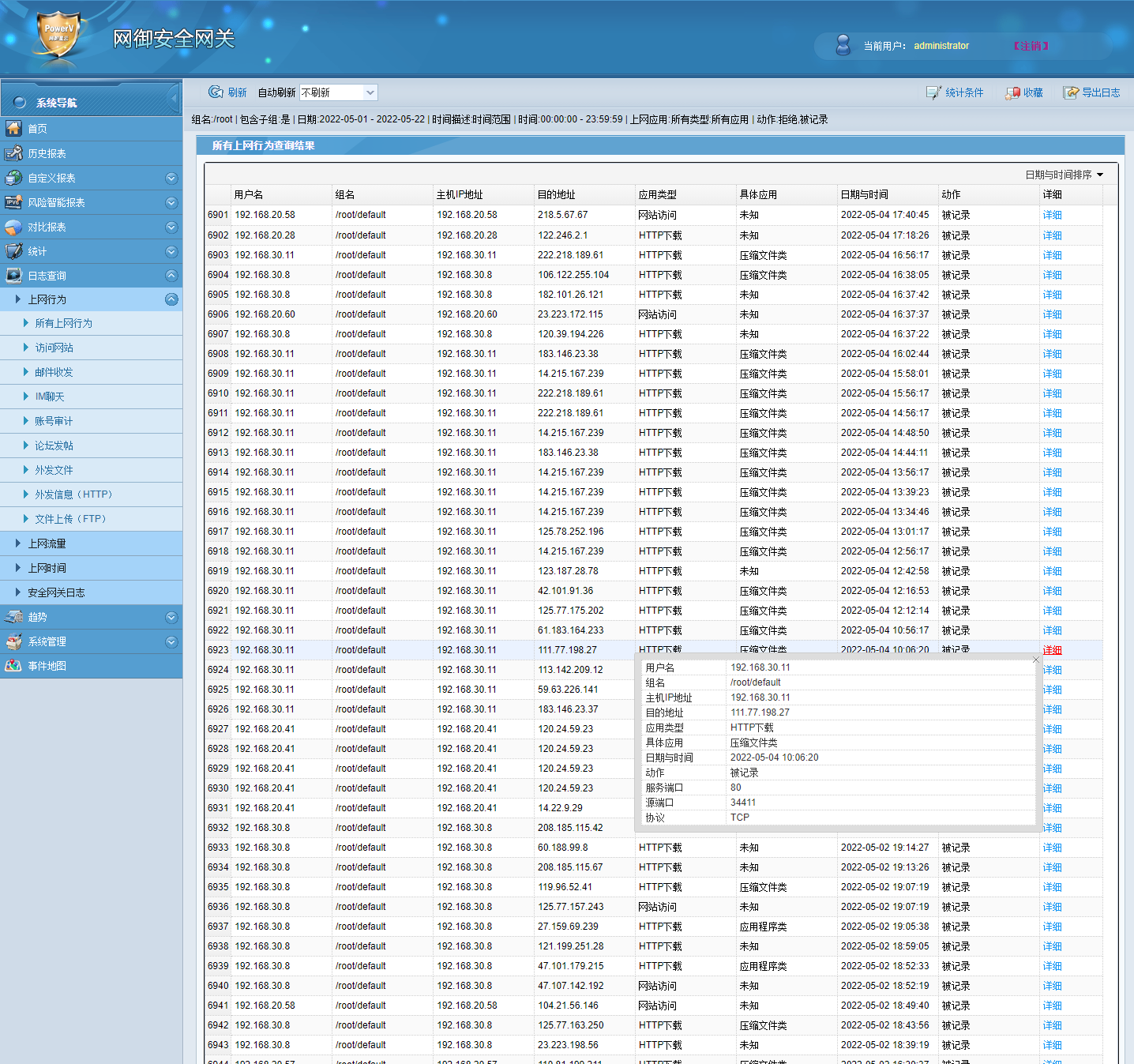1134x1064 pixels.
Task: Click destination 104.21.56.146 in row 6941
Action: (569, 1006)
